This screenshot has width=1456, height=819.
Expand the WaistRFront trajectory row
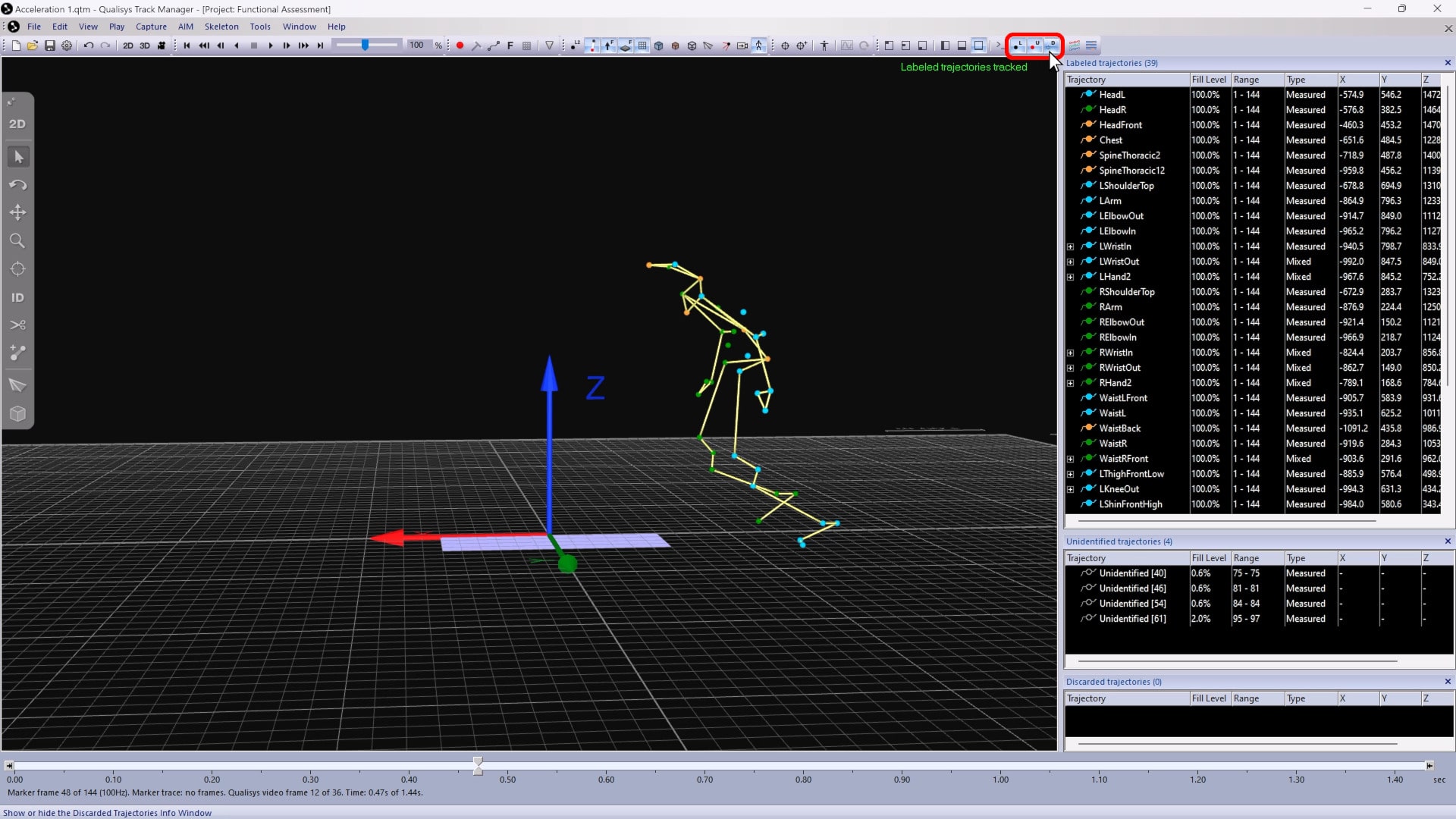(1070, 459)
